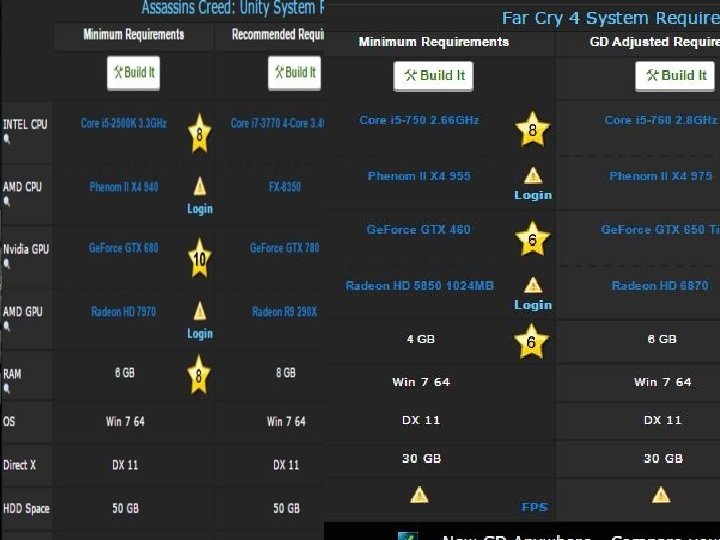This screenshot has width=720, height=540.
Task: Click the Login link beside Phenom II X4 955
Action: (x=533, y=195)
